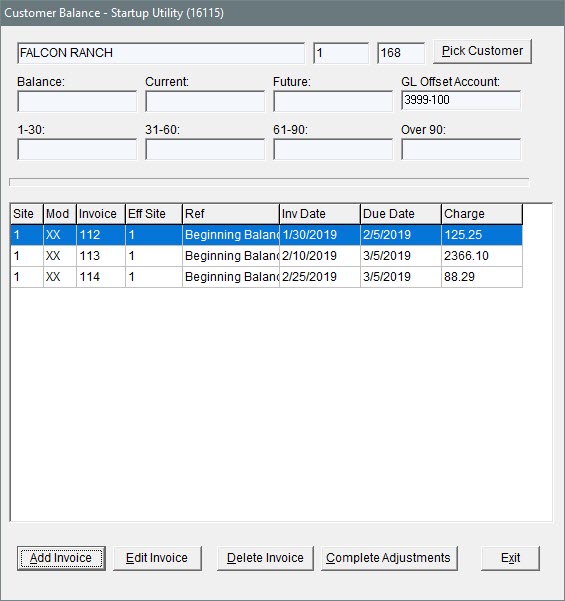
Task: Sort by the Inv Date column header
Action: point(320,214)
